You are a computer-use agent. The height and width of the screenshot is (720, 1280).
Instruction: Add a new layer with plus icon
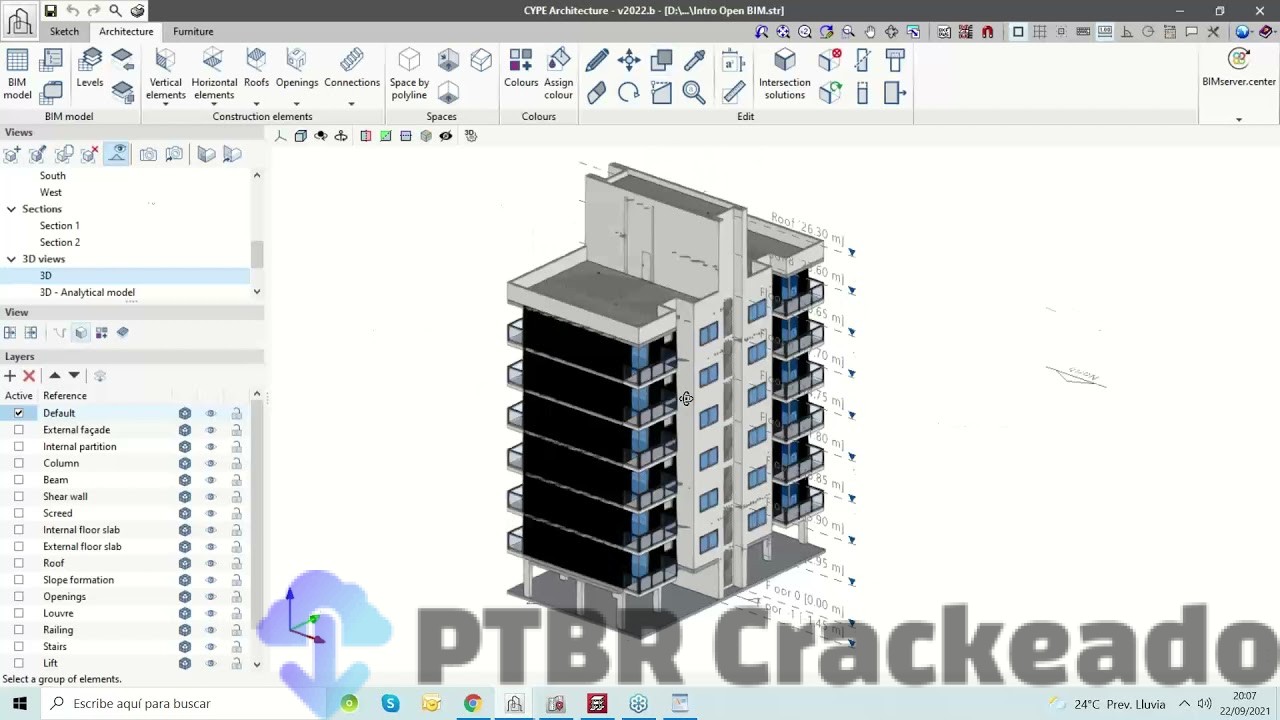click(10, 376)
